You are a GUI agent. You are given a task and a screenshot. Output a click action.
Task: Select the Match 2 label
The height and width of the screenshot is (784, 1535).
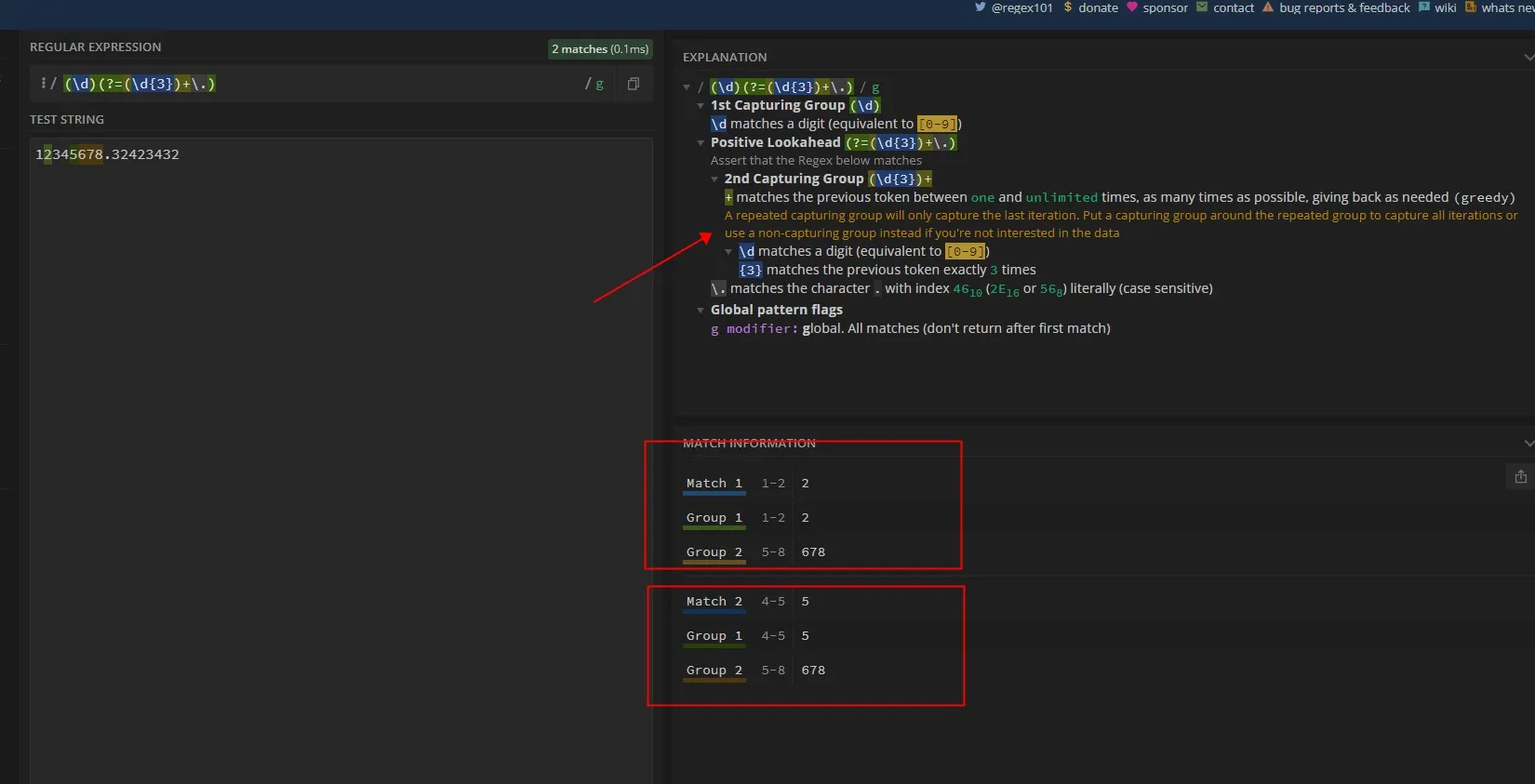click(714, 602)
